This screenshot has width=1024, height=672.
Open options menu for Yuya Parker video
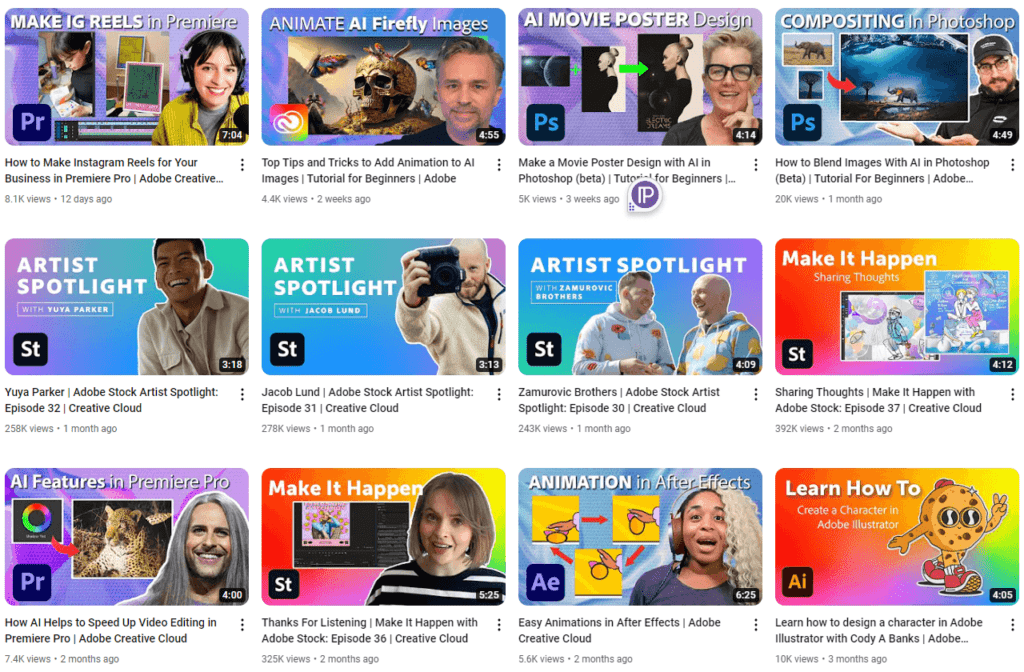242,394
